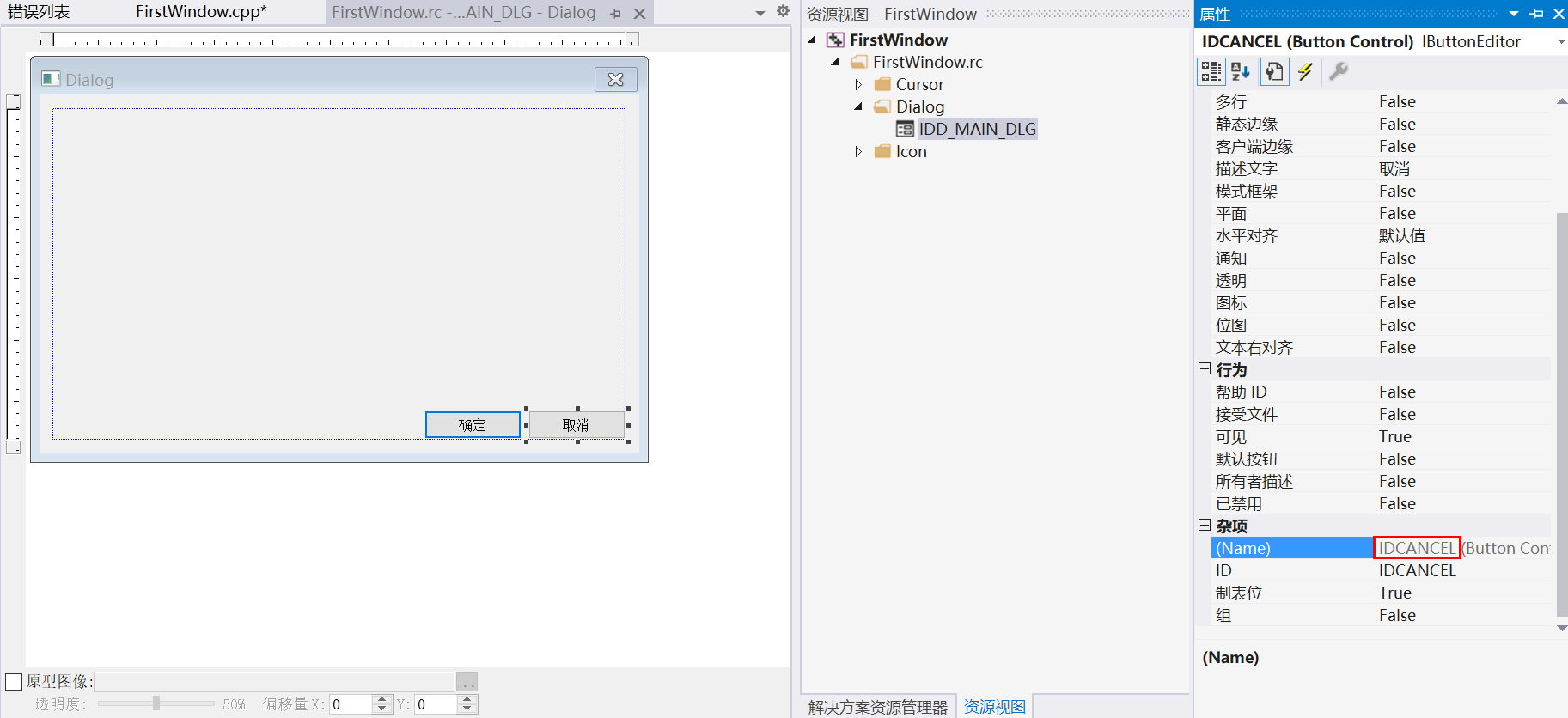Select the 资源视图 tab

pos(994,707)
